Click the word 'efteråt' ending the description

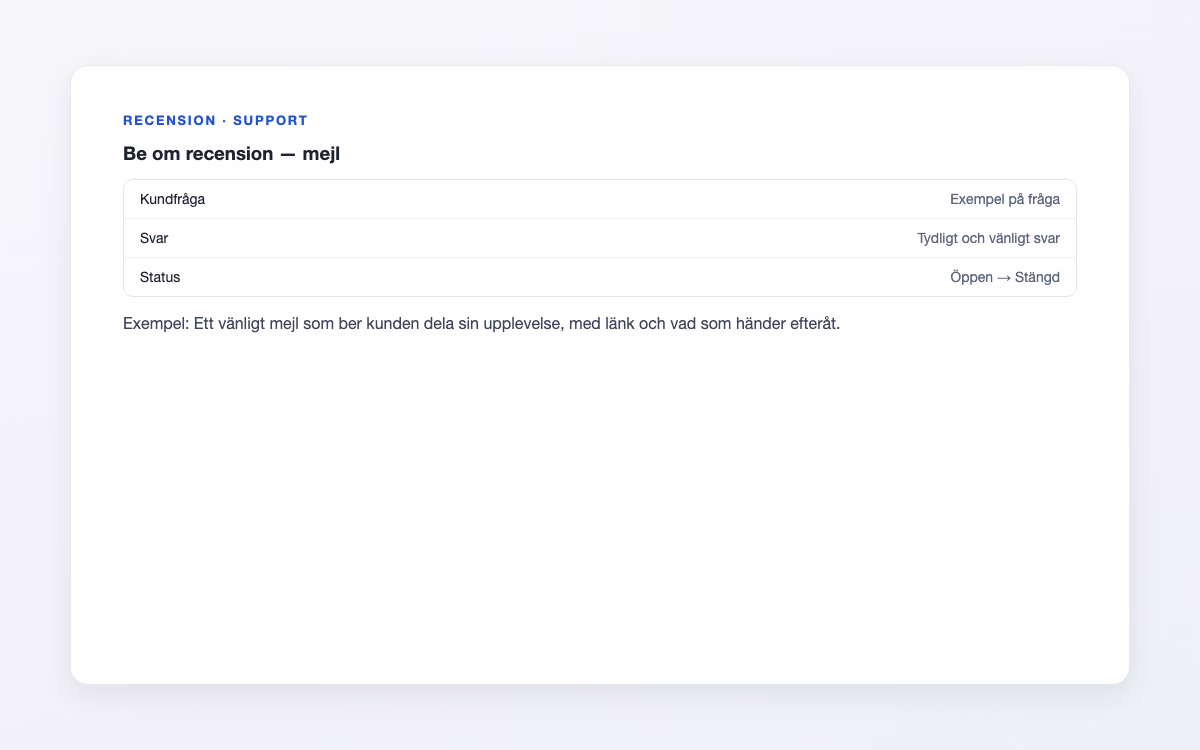pyautogui.click(x=812, y=325)
